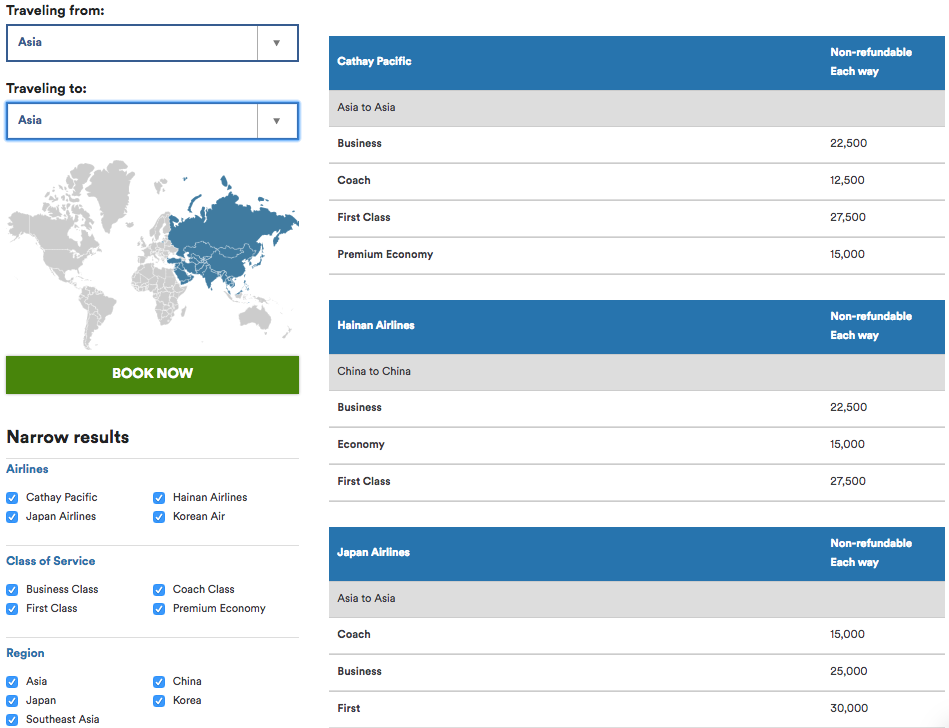Viewport: 949px width, 728px height.
Task: Uncheck the Coach Class filter
Action: point(159,589)
